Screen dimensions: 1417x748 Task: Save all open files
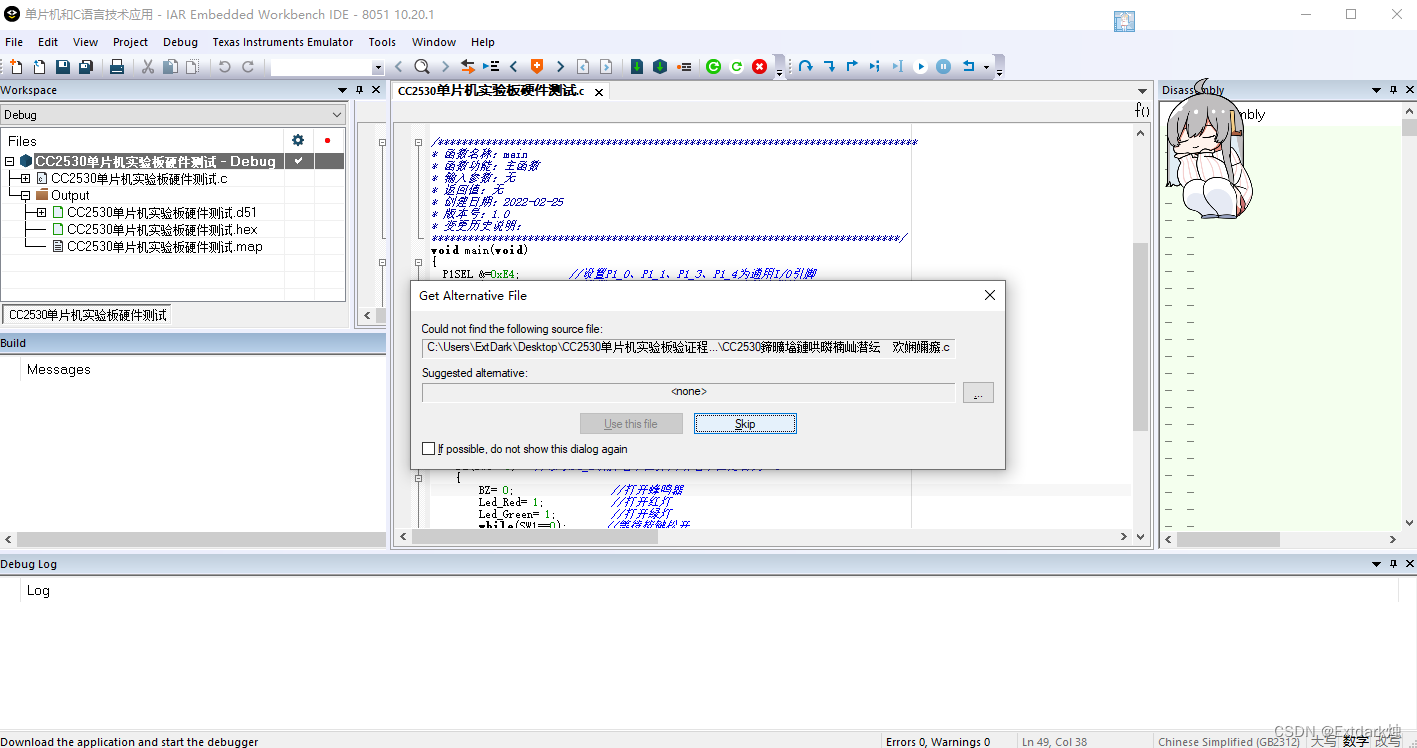(84, 66)
